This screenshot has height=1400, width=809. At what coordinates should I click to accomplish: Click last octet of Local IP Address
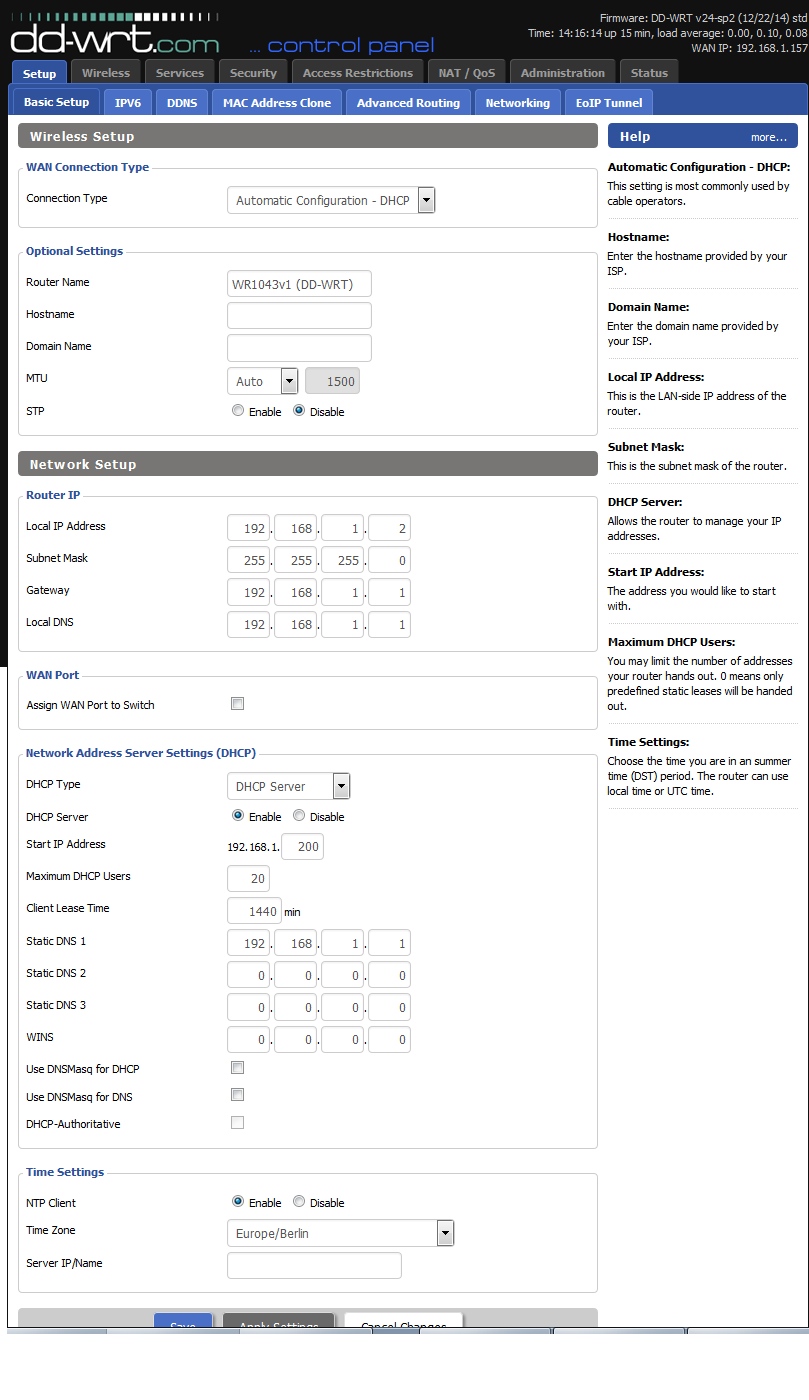click(389, 528)
